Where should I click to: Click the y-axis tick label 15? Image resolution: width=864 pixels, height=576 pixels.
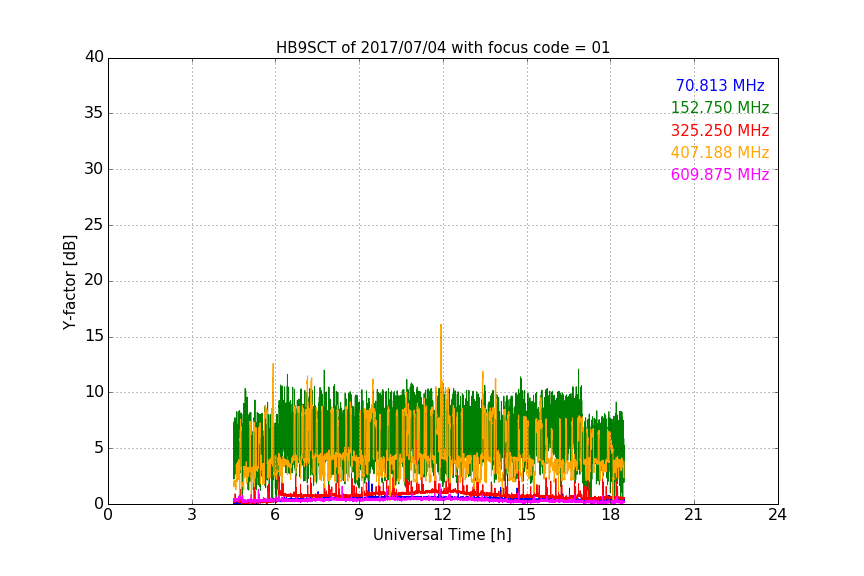(94, 336)
